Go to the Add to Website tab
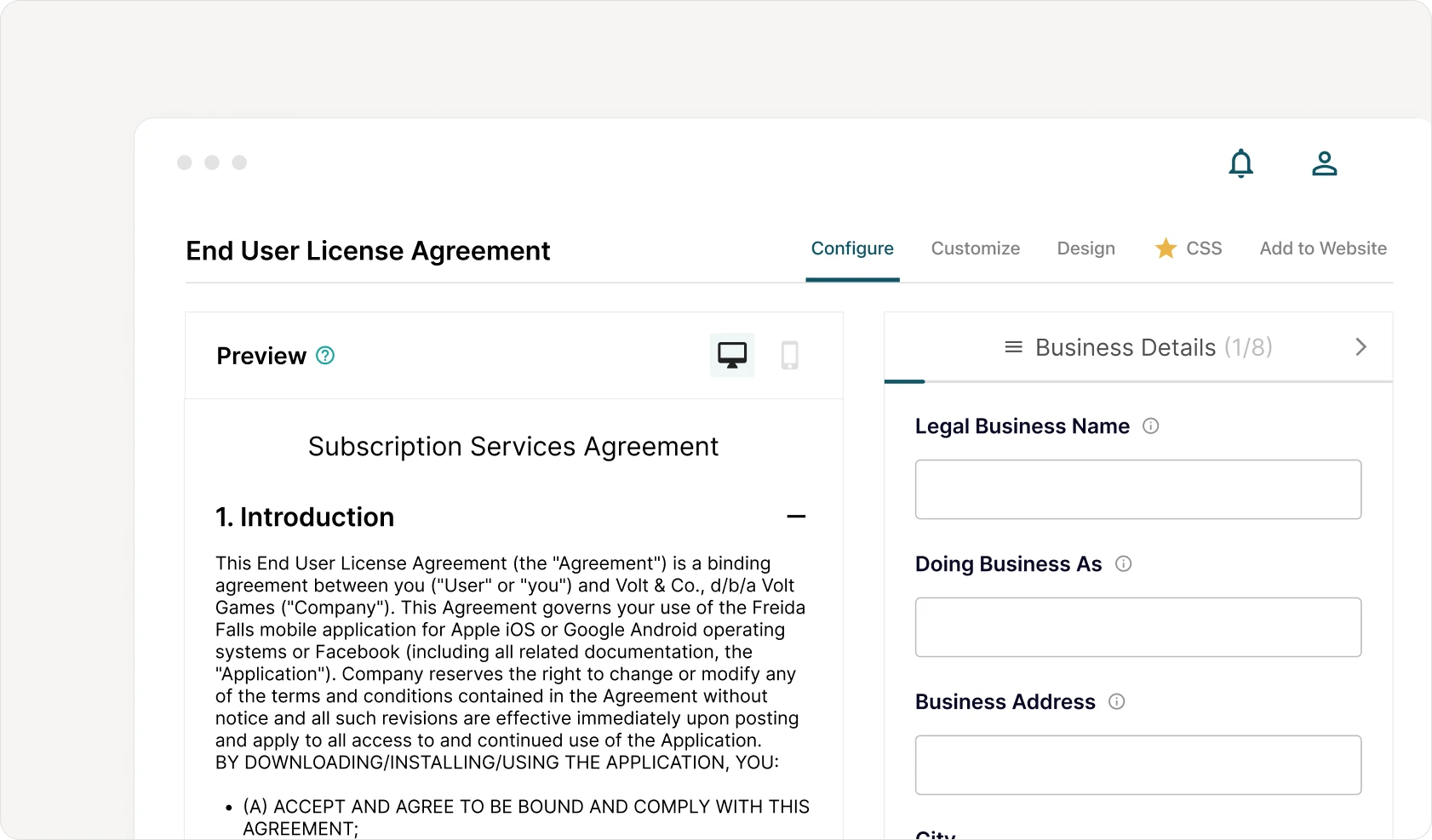 point(1323,249)
